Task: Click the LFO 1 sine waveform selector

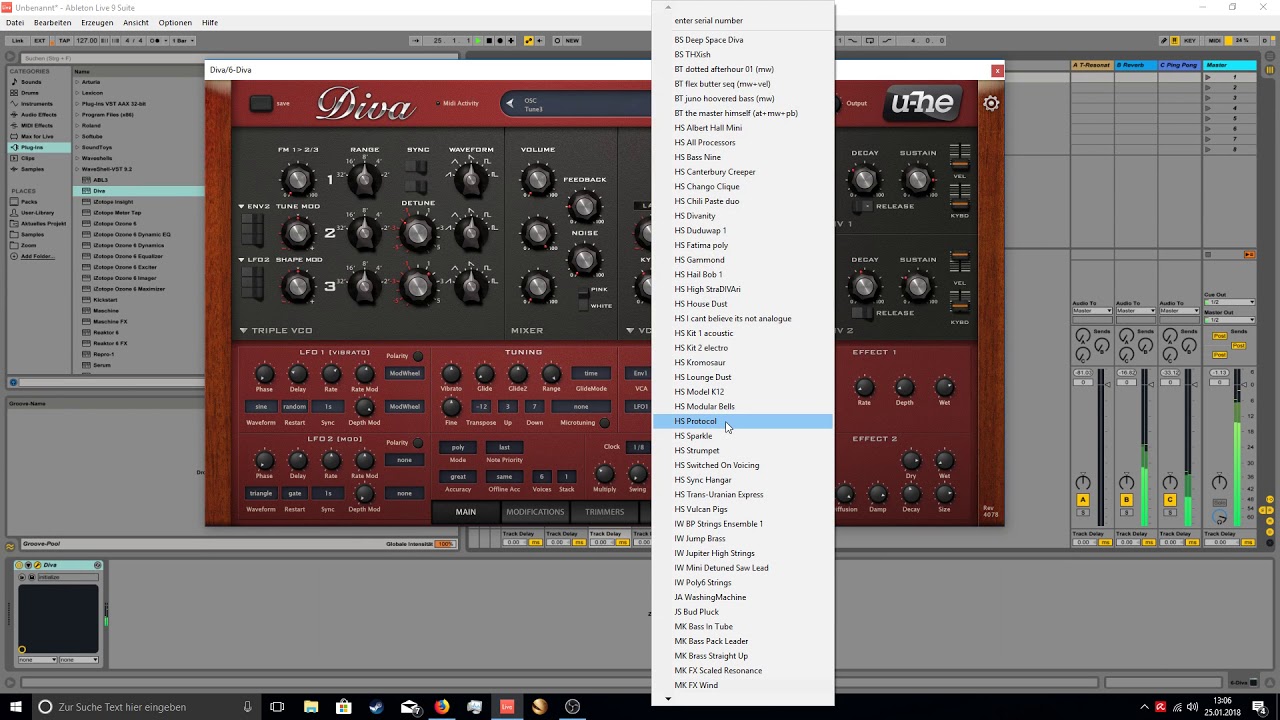Action: pyautogui.click(x=261, y=407)
